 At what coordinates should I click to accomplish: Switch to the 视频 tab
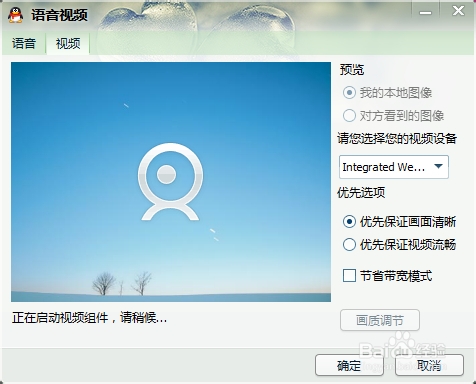68,43
